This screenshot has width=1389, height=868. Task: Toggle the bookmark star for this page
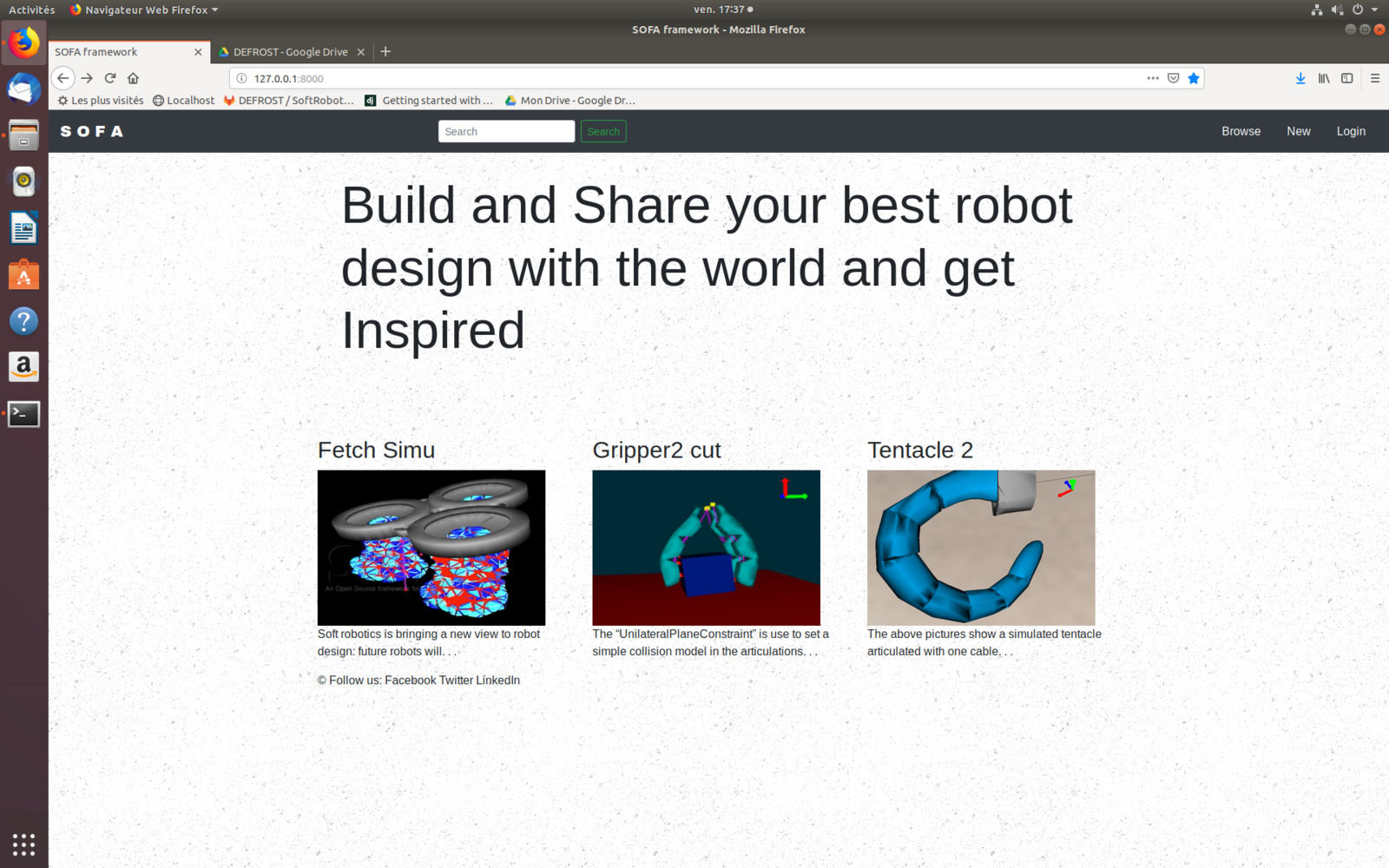tap(1194, 78)
